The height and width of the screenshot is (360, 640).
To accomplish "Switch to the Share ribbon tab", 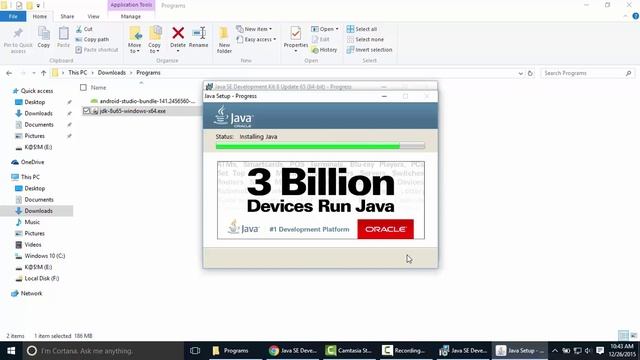I will click(67, 16).
